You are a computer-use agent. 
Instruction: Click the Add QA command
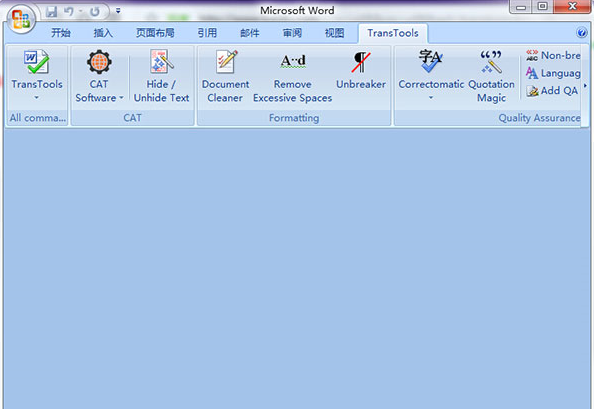[x=552, y=91]
